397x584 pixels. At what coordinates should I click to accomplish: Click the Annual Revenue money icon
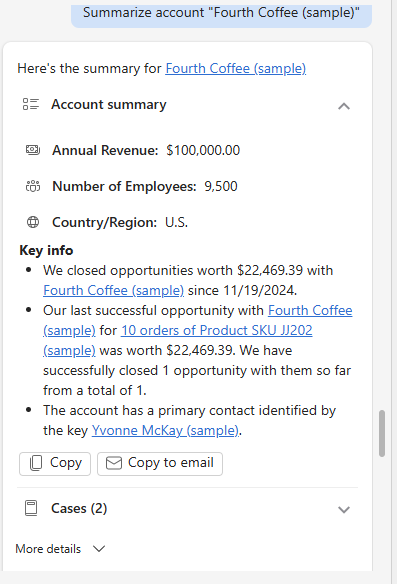(x=33, y=150)
